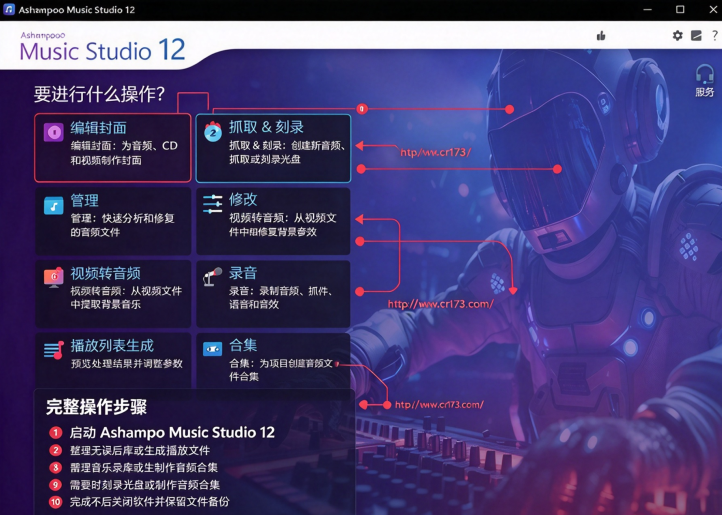
Task: Open the 服务 headset service icon
Action: tap(705, 81)
